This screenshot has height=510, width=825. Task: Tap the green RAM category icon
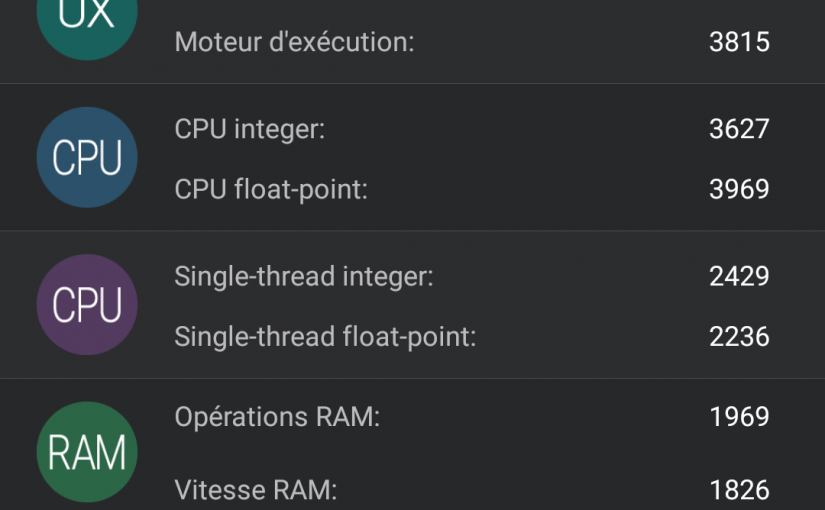[87, 452]
